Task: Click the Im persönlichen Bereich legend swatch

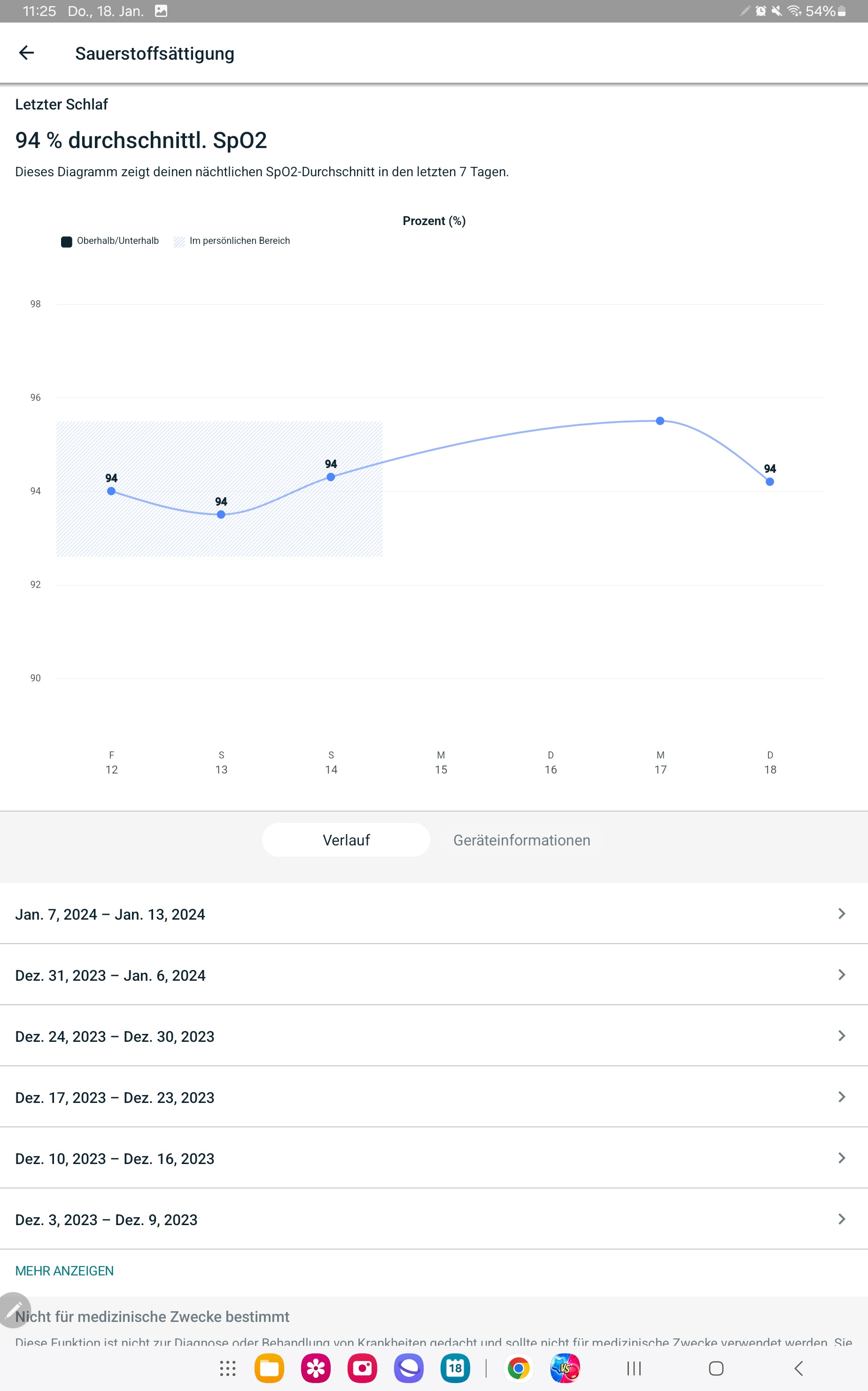Action: (180, 241)
